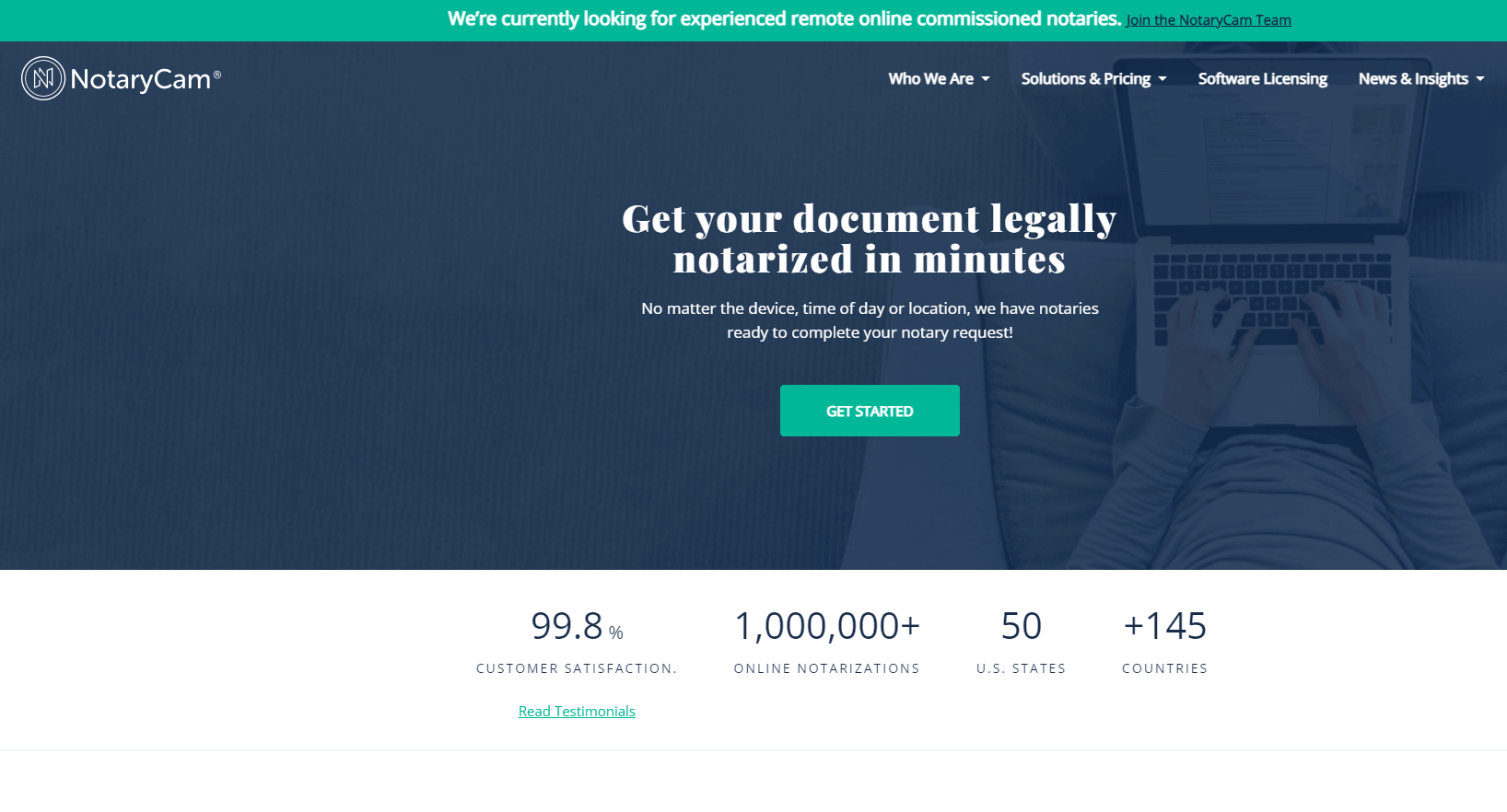Go to the Software Licensing page
1507x812 pixels.
(1262, 79)
